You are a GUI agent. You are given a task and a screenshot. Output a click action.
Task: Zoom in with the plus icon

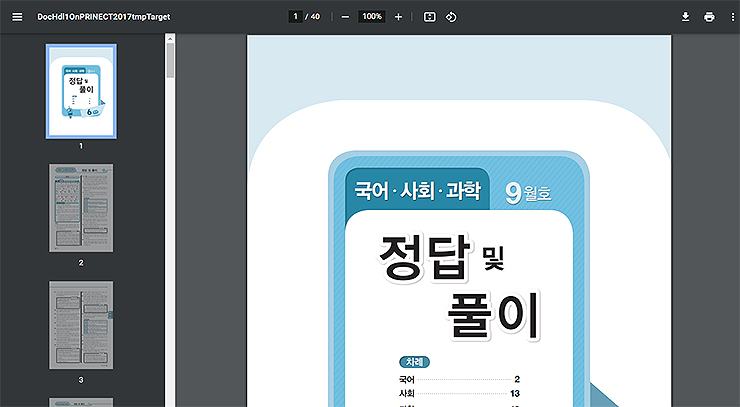[x=398, y=17]
